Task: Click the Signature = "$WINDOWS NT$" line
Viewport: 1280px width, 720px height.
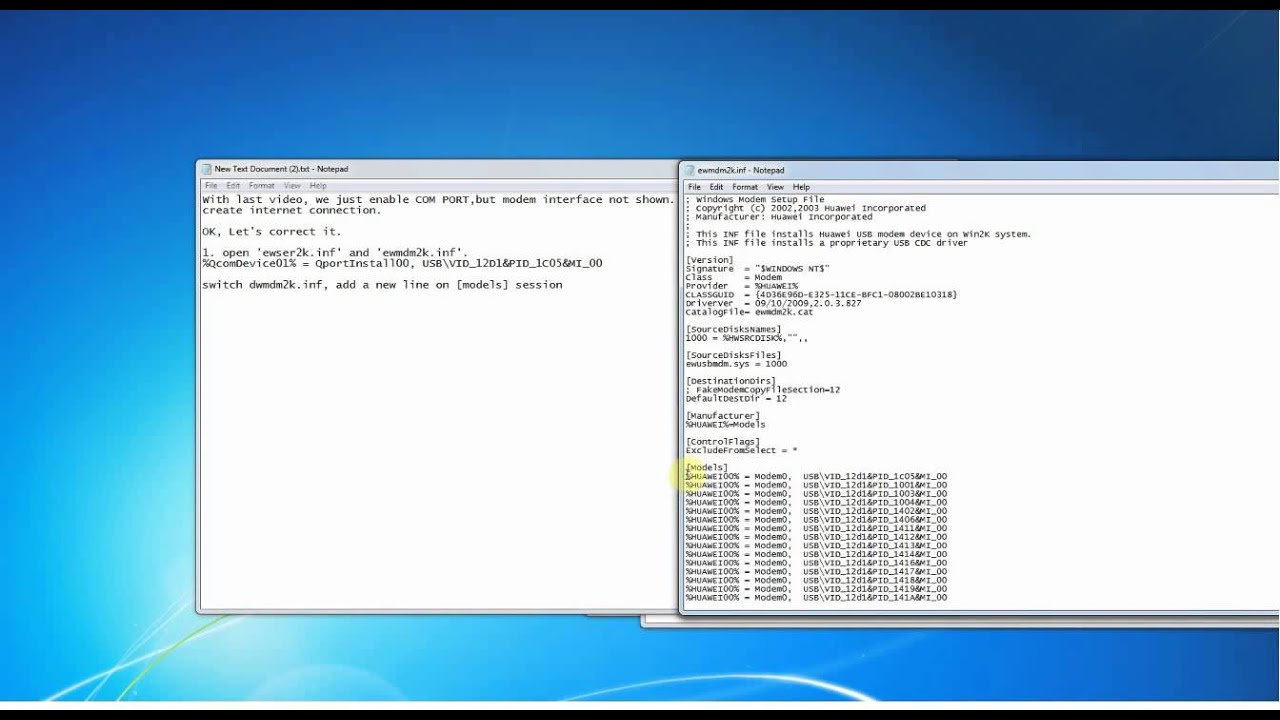Action: [x=757, y=269]
